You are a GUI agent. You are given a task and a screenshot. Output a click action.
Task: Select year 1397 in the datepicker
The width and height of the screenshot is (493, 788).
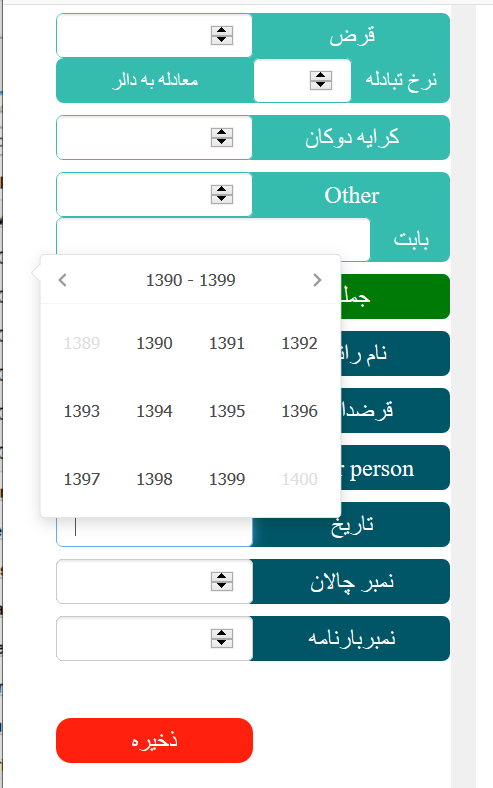[x=82, y=479]
